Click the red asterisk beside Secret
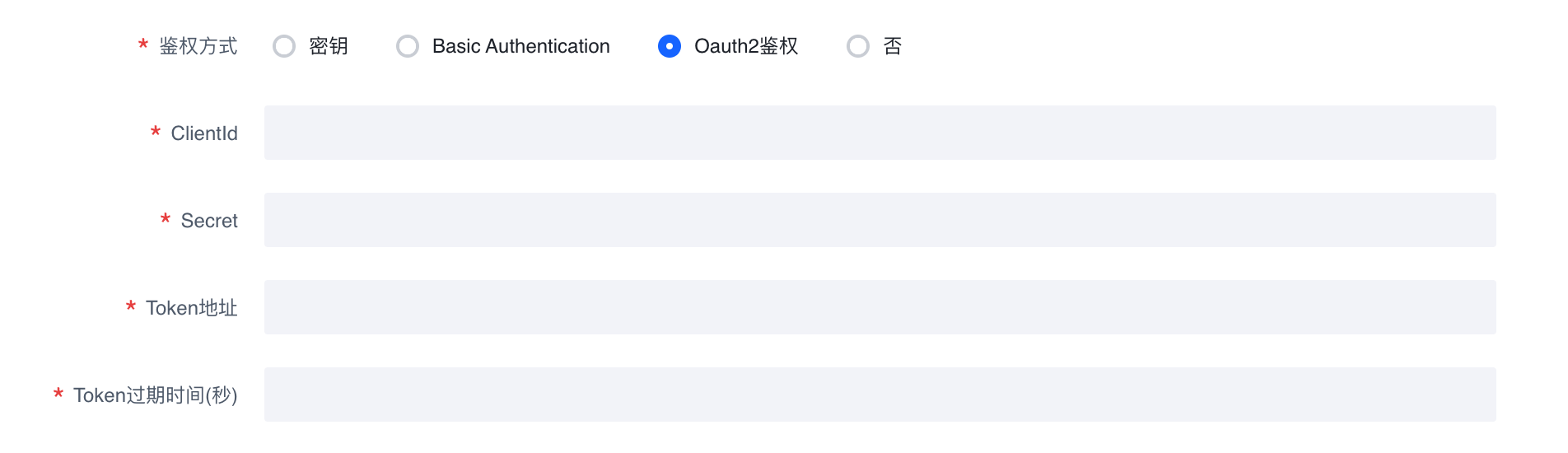 tap(166, 219)
